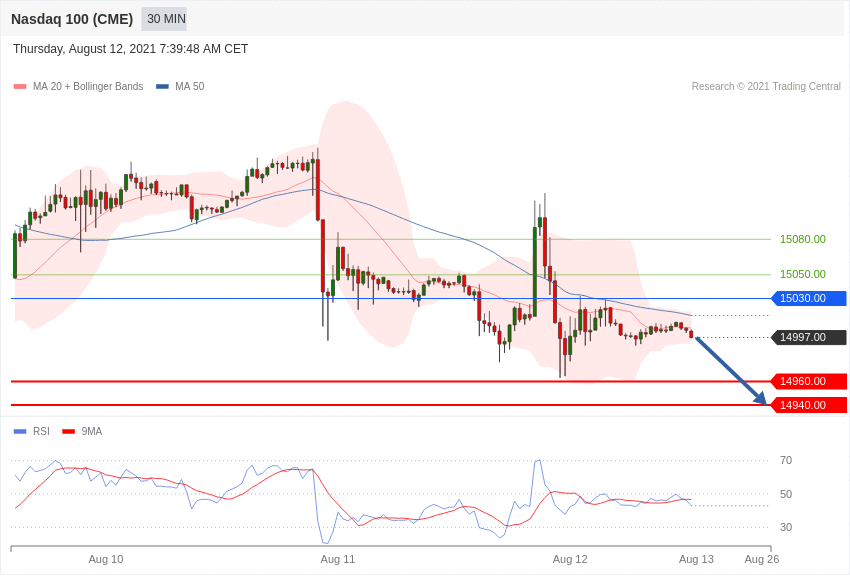Click the red 14940.00 support price tag

pos(808,405)
